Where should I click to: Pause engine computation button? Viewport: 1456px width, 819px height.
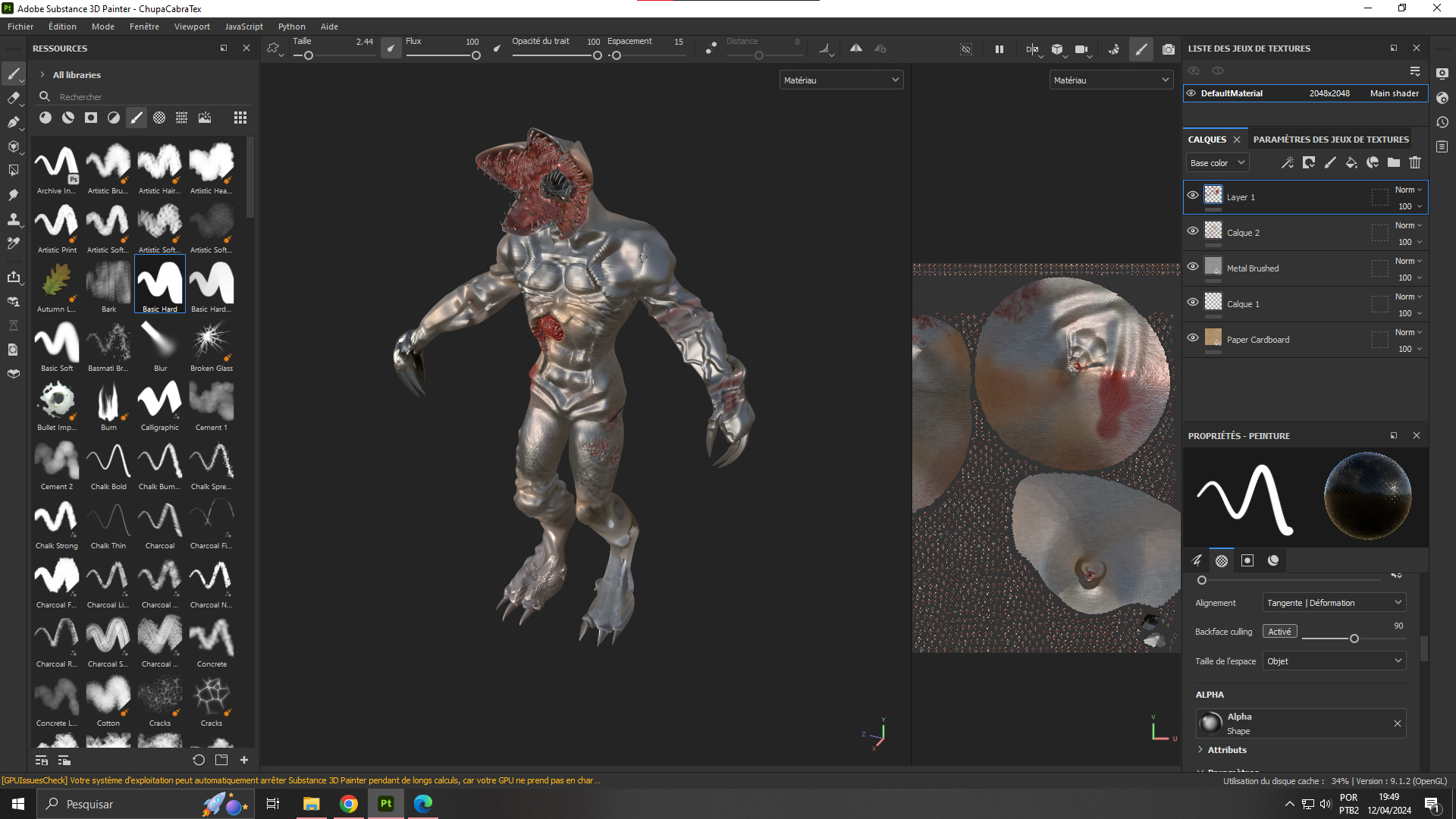click(999, 49)
